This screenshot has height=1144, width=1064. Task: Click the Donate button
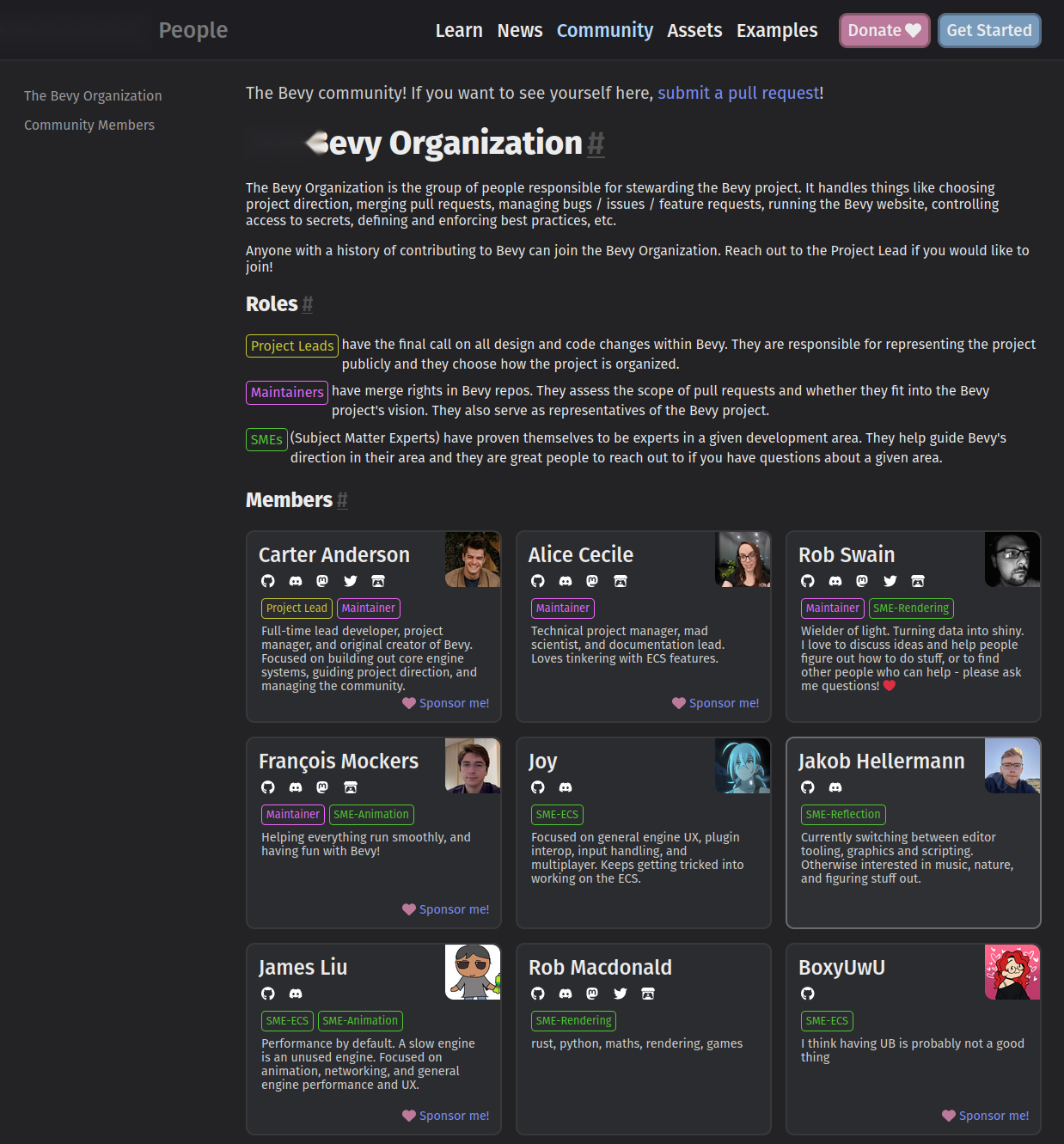pyautogui.click(x=884, y=30)
